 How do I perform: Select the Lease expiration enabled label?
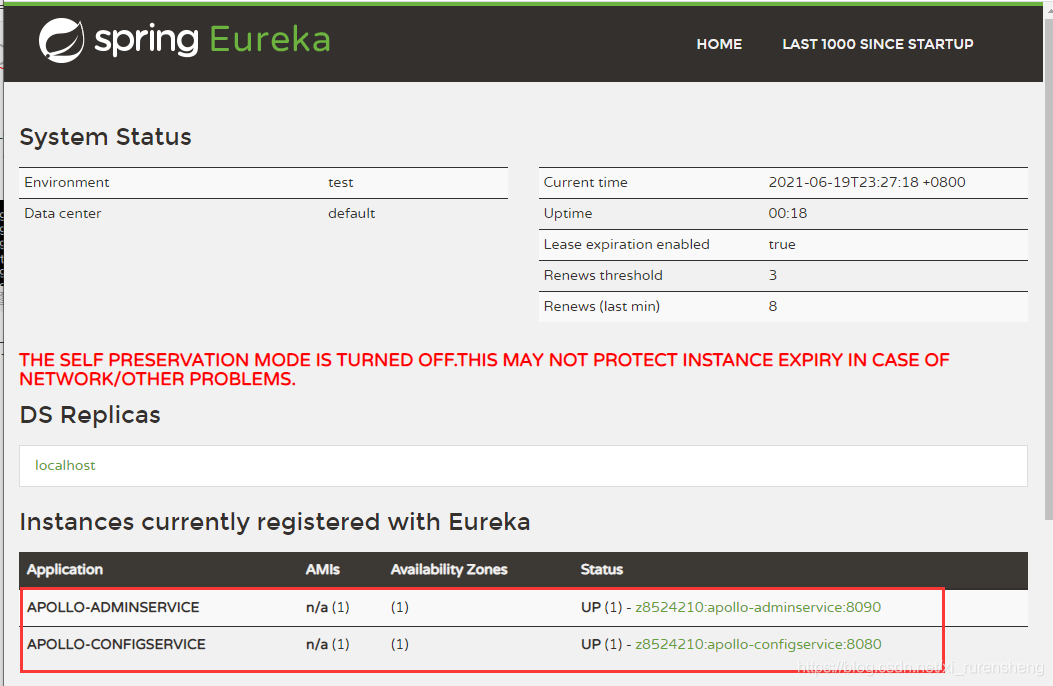tap(627, 244)
